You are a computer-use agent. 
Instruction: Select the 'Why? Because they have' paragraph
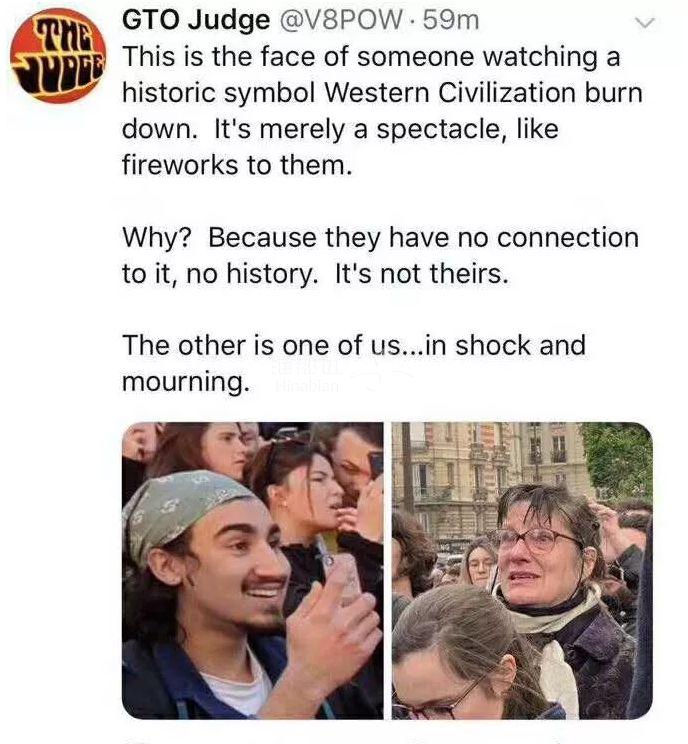(x=381, y=255)
